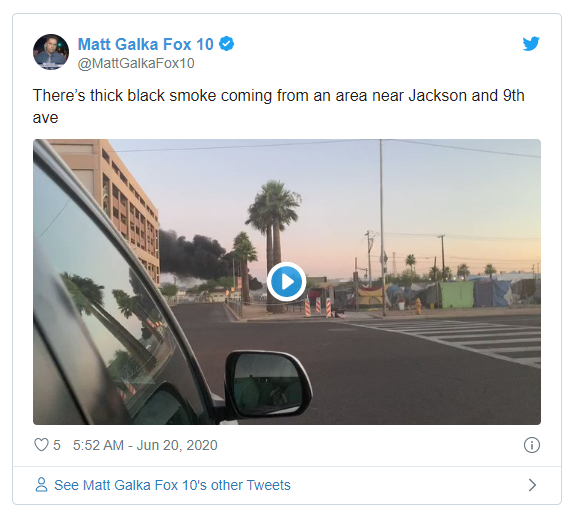Like the tweet with the heart icon
The height and width of the screenshot is (522, 577).
coord(41,445)
